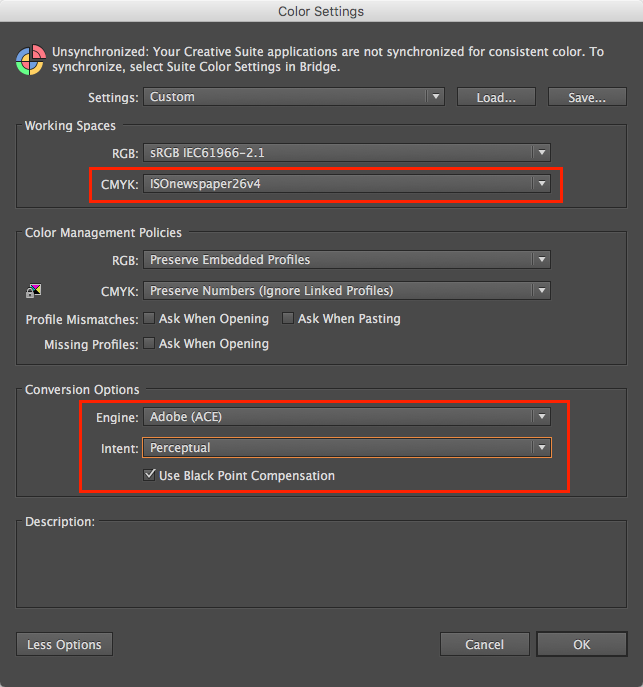Image resolution: width=643 pixels, height=687 pixels.
Task: Enable Profile Mismatches Ask When Opening
Action: coord(149,318)
